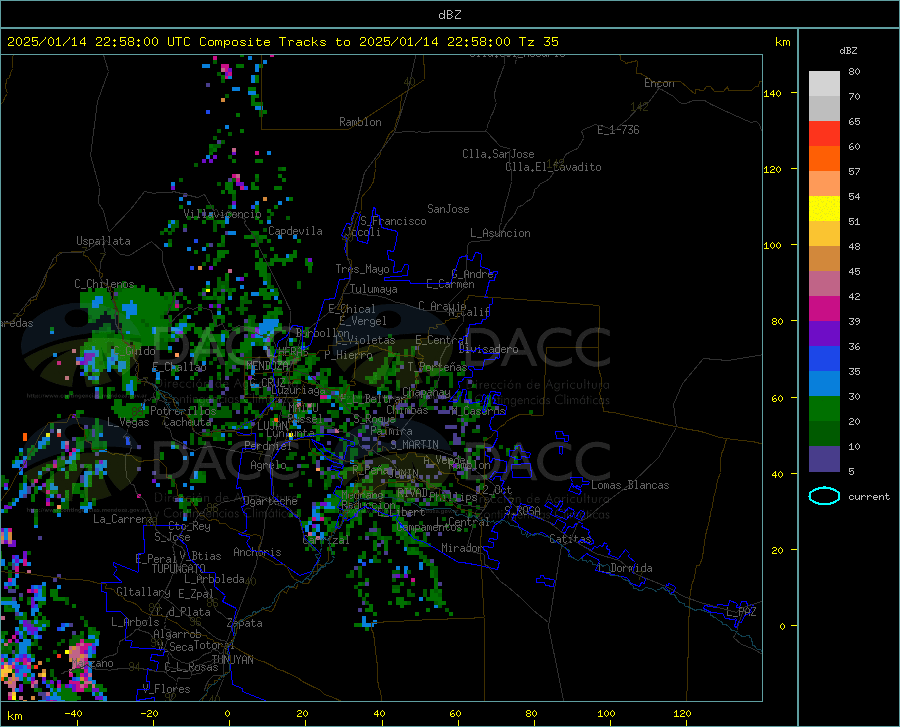Click the La_Carrera place label

[123, 519]
